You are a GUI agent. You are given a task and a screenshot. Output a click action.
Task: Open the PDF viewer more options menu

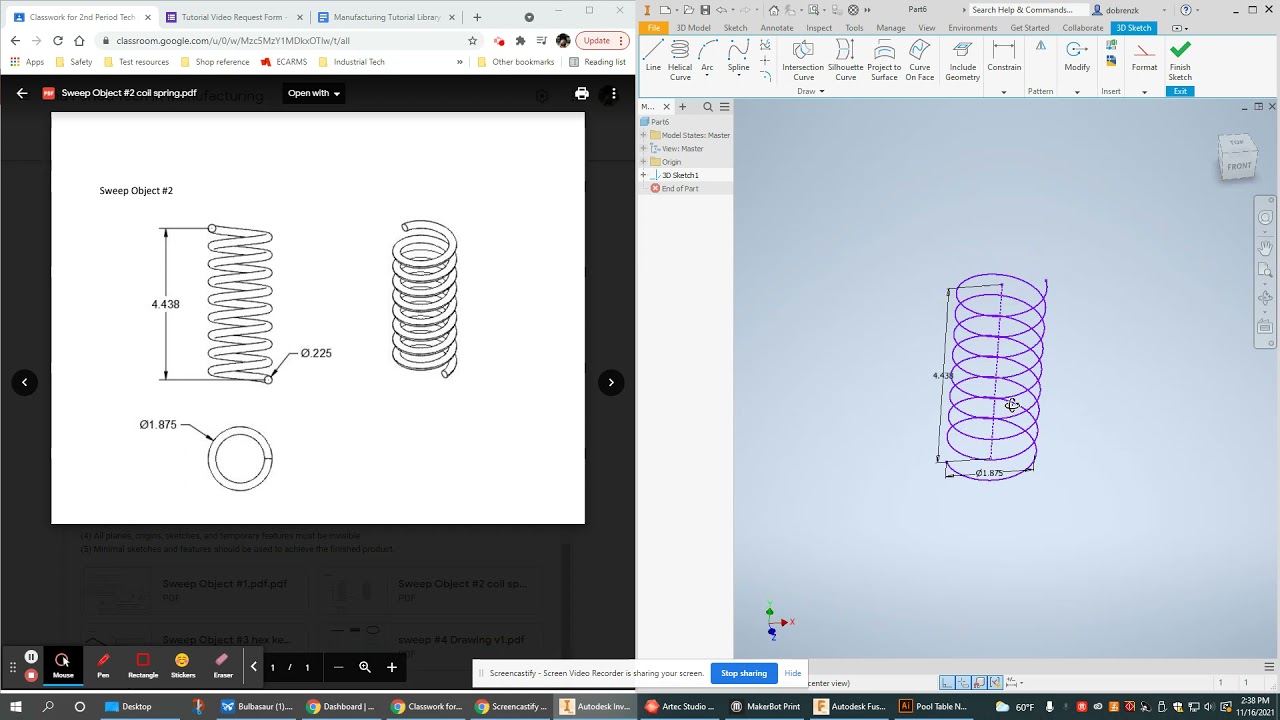click(614, 93)
